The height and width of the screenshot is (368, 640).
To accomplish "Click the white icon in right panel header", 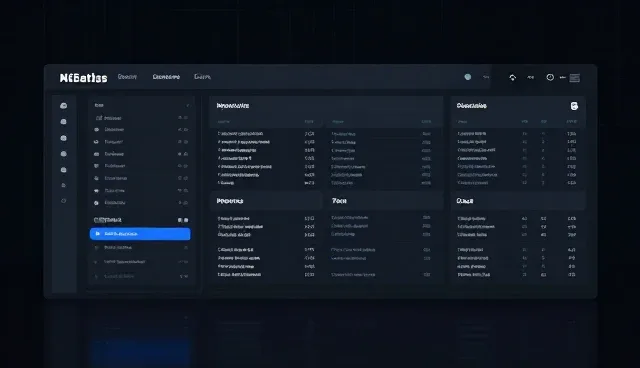I will [x=574, y=106].
